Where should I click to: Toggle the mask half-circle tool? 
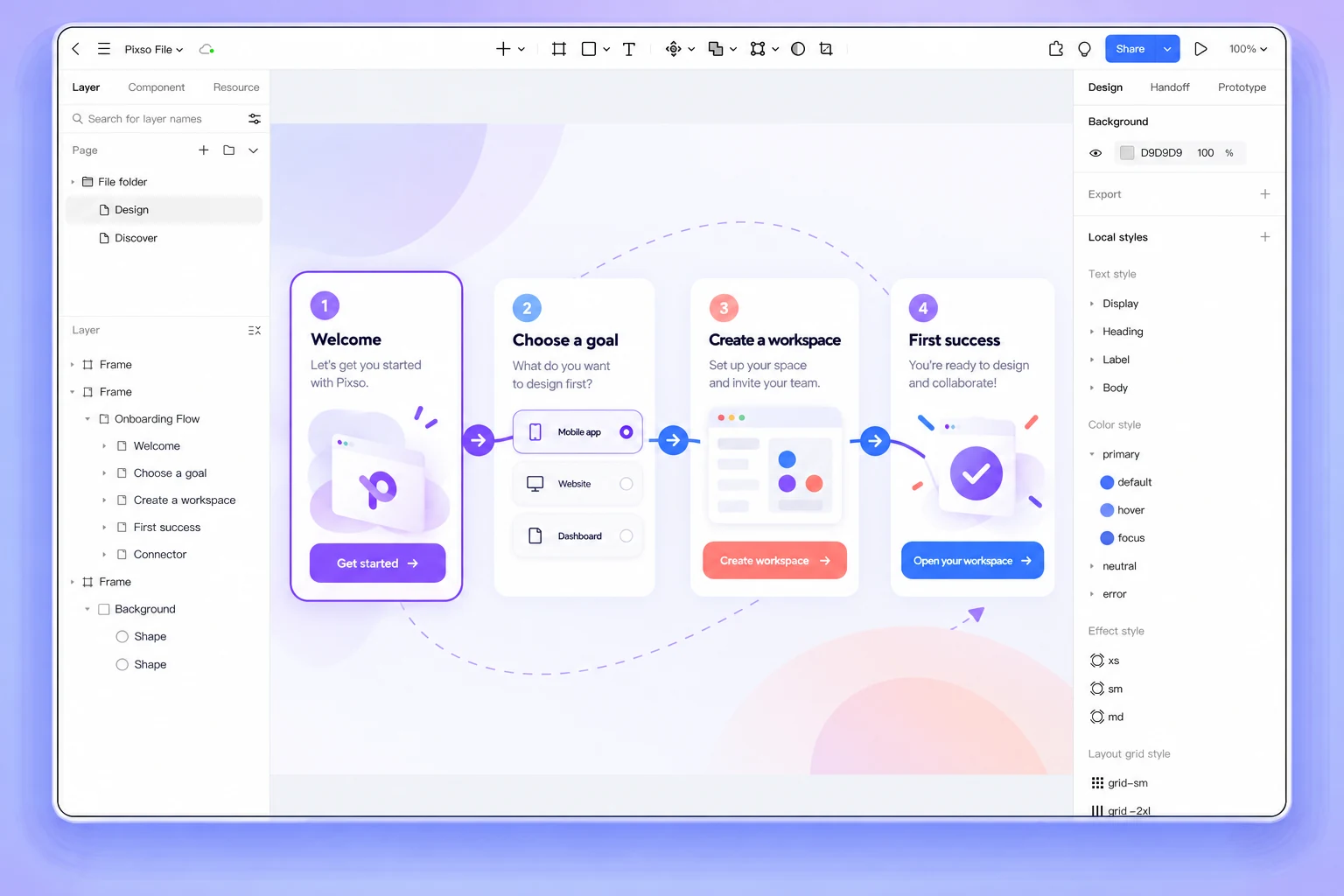(798, 49)
